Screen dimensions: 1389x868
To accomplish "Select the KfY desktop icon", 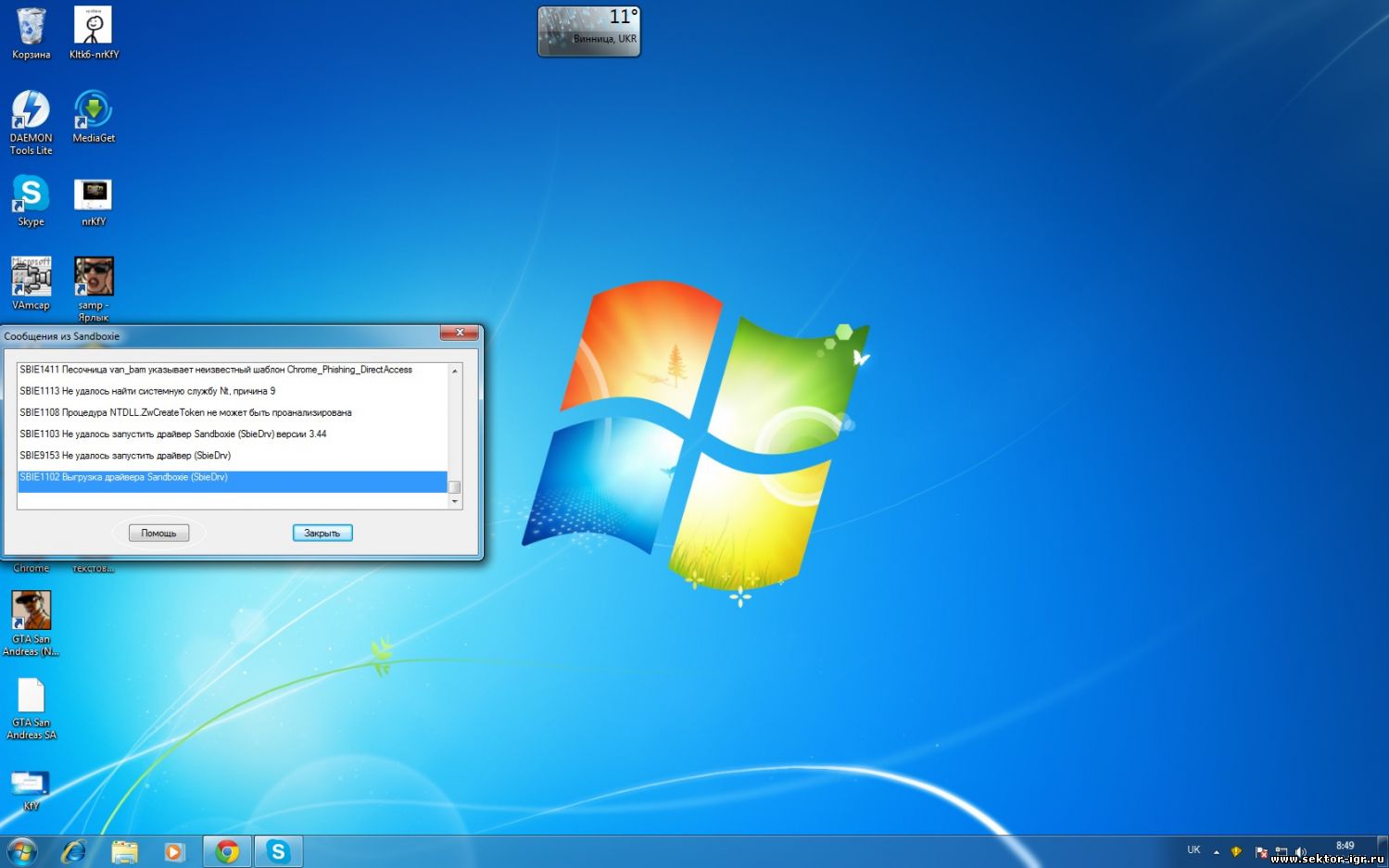I will (31, 790).
